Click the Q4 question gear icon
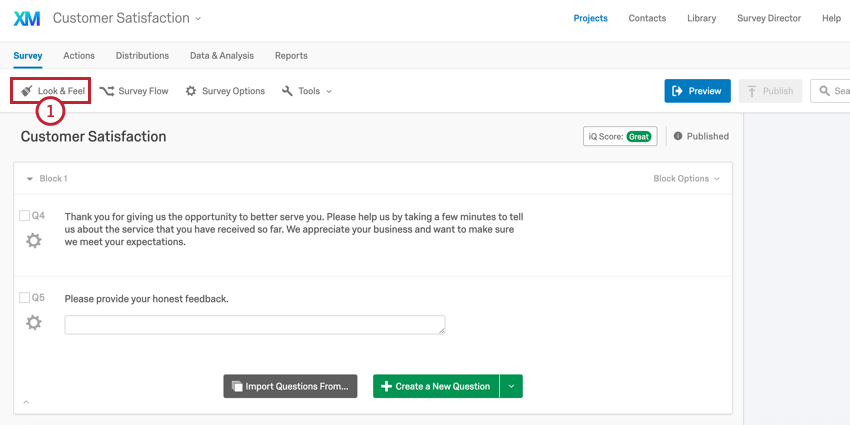Viewport: 850px width, 425px height. [34, 241]
